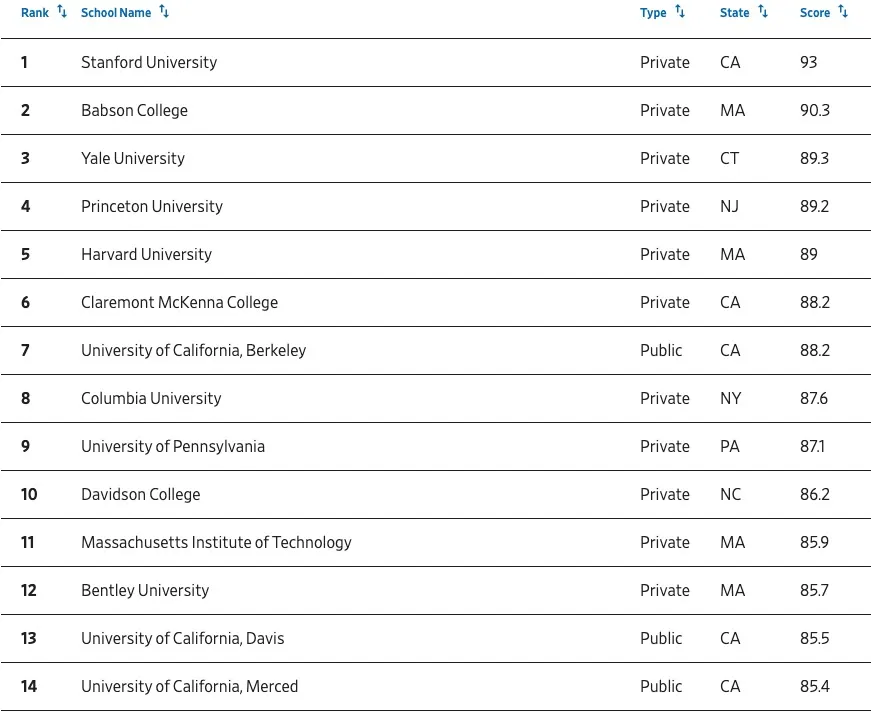
Task: Click the Type column header text
Action: 653,13
